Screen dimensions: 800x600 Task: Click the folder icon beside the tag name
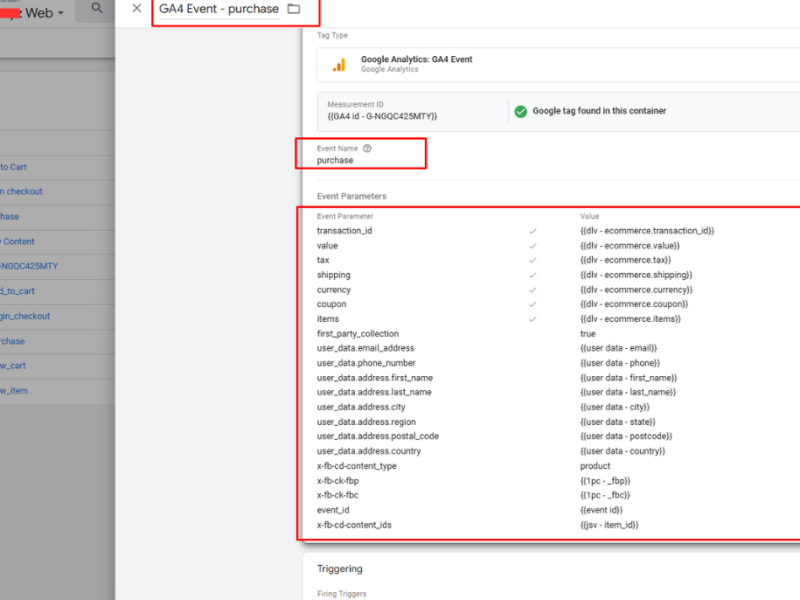[294, 9]
